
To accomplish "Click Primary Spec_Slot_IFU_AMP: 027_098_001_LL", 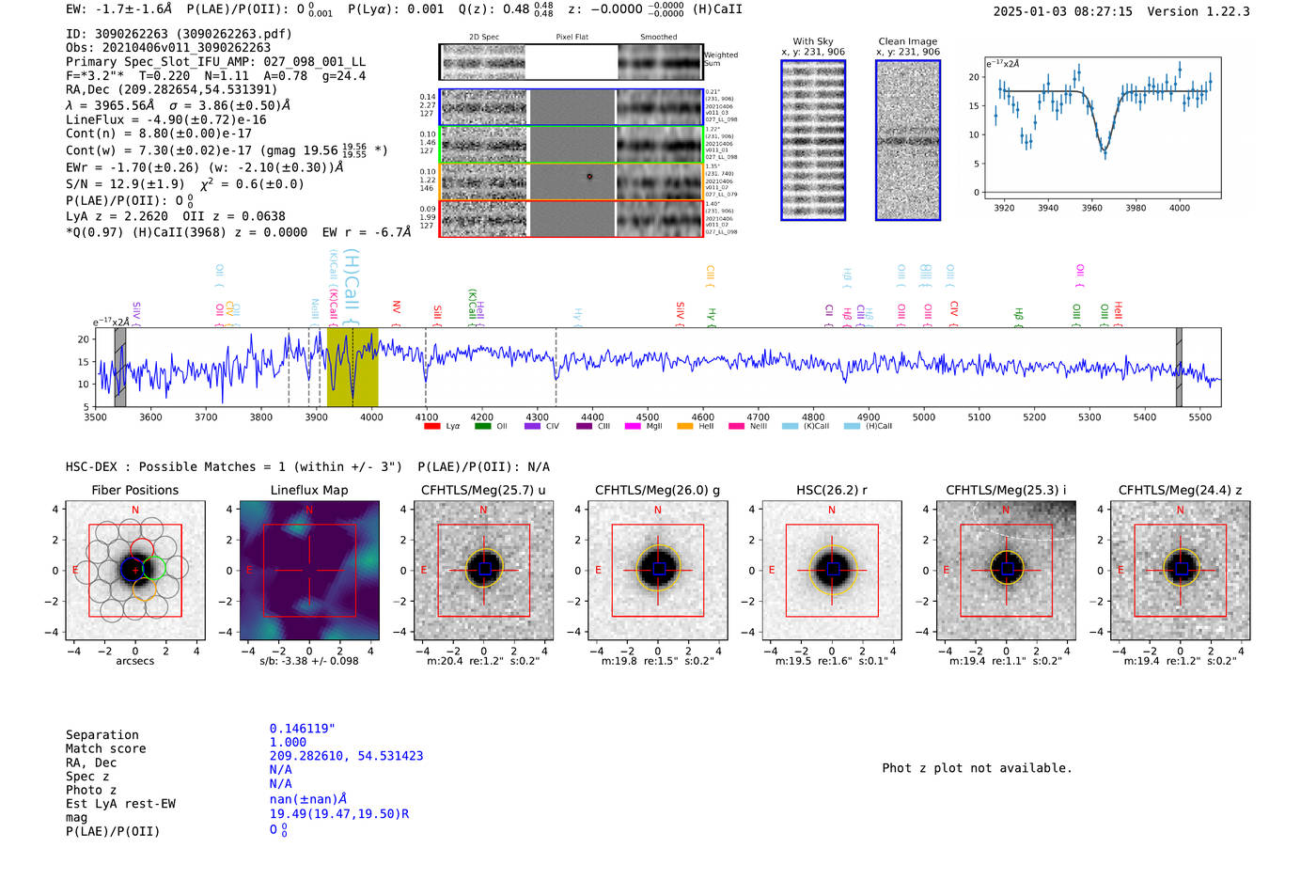I will tap(215, 62).
